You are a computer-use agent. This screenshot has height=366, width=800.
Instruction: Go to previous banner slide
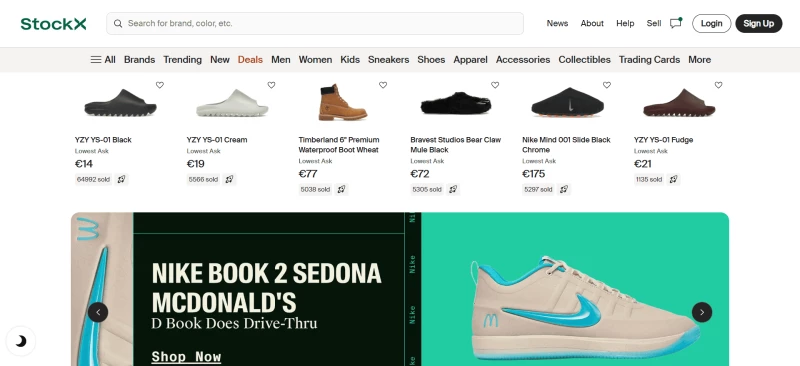(98, 312)
